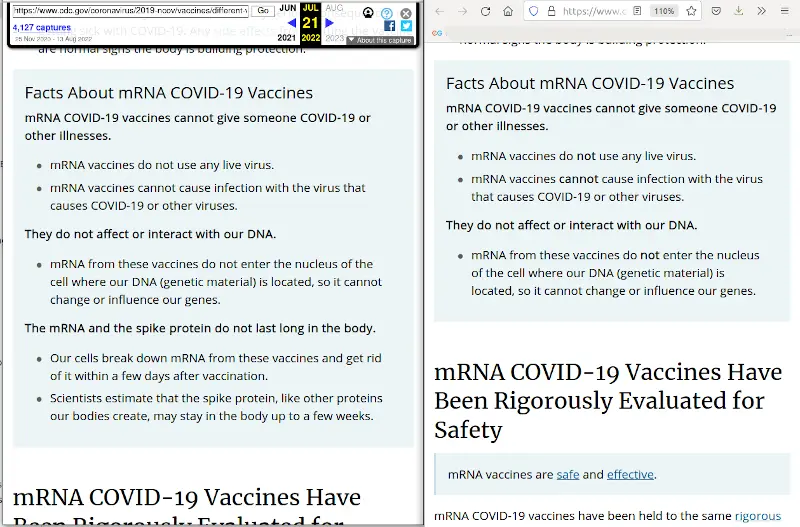Go forward in the Firefox window
The height and width of the screenshot is (527, 800).
coord(462,11)
